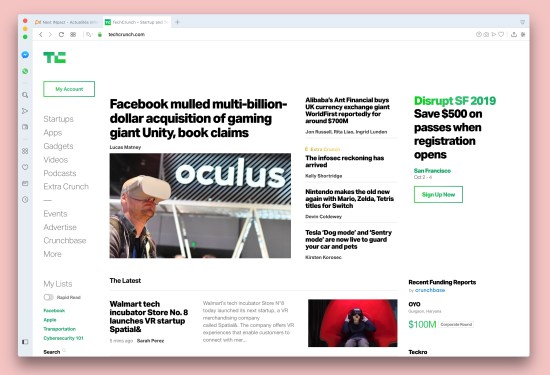Click the TC TechCrunch logo

coord(54,57)
